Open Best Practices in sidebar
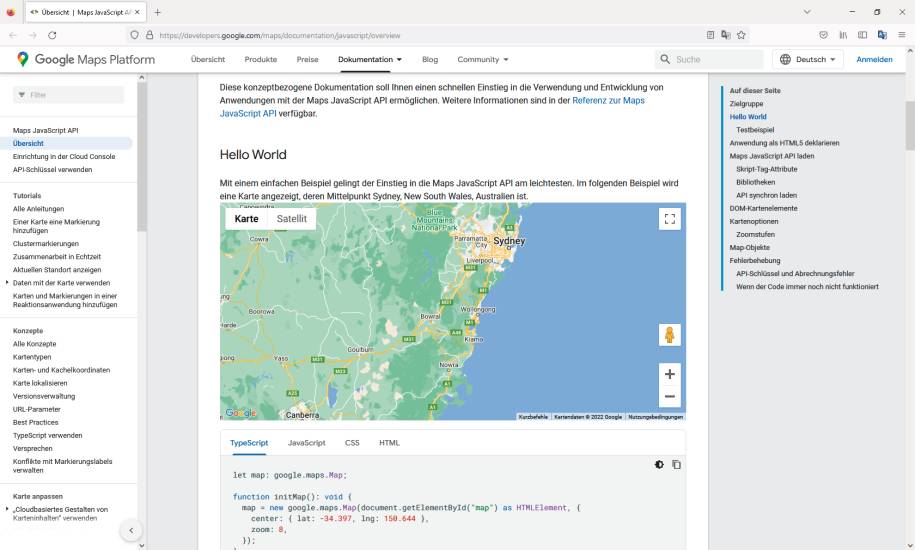Screen dimensions: 915x550 tap(36, 422)
